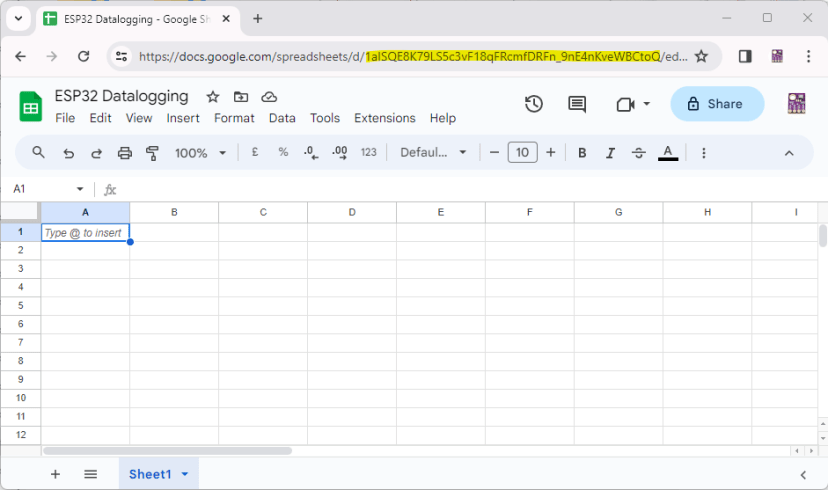Open the A1 name box dropdown

(80, 189)
